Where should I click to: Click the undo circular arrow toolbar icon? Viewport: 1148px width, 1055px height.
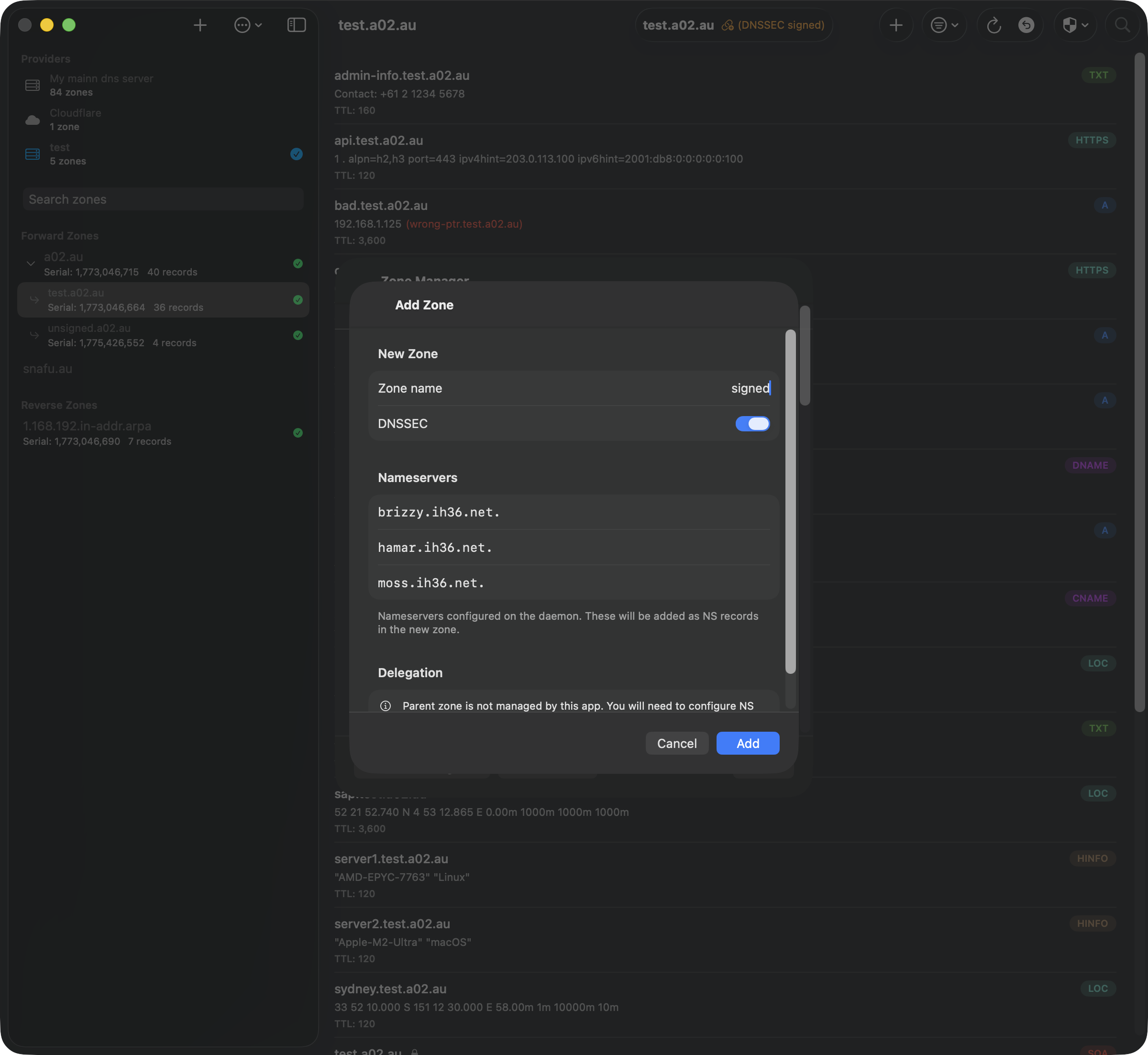point(1026,25)
